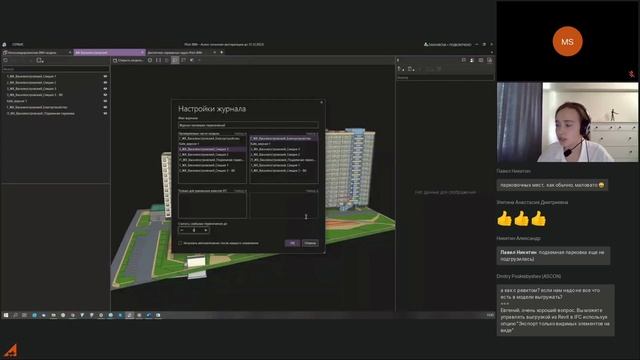Screen dimensions: 640x360
Task: Close the third document tab
Action: [x=214, y=52]
